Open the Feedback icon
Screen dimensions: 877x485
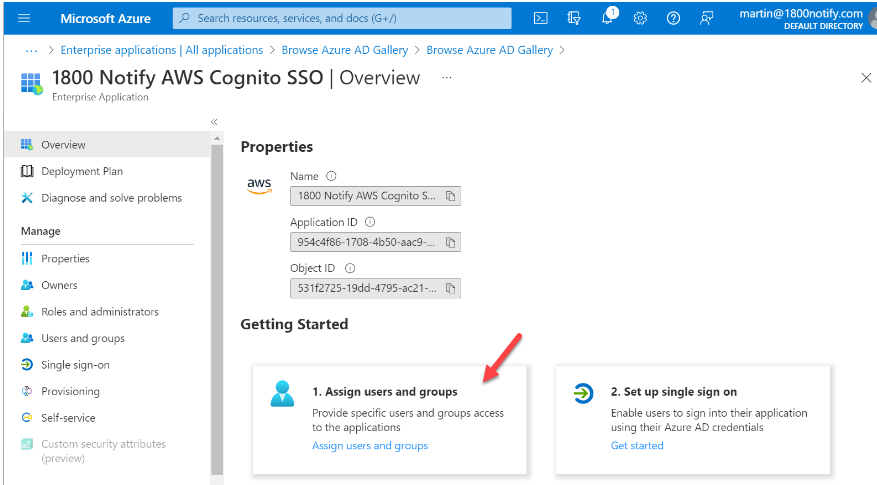(706, 18)
